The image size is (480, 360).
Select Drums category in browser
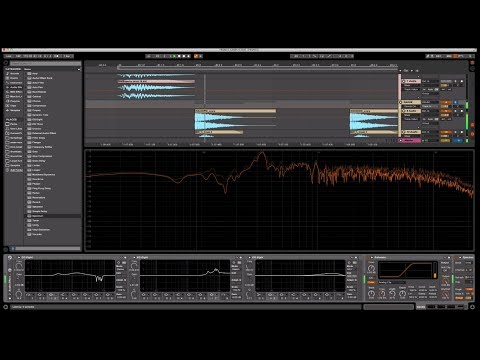(13, 78)
